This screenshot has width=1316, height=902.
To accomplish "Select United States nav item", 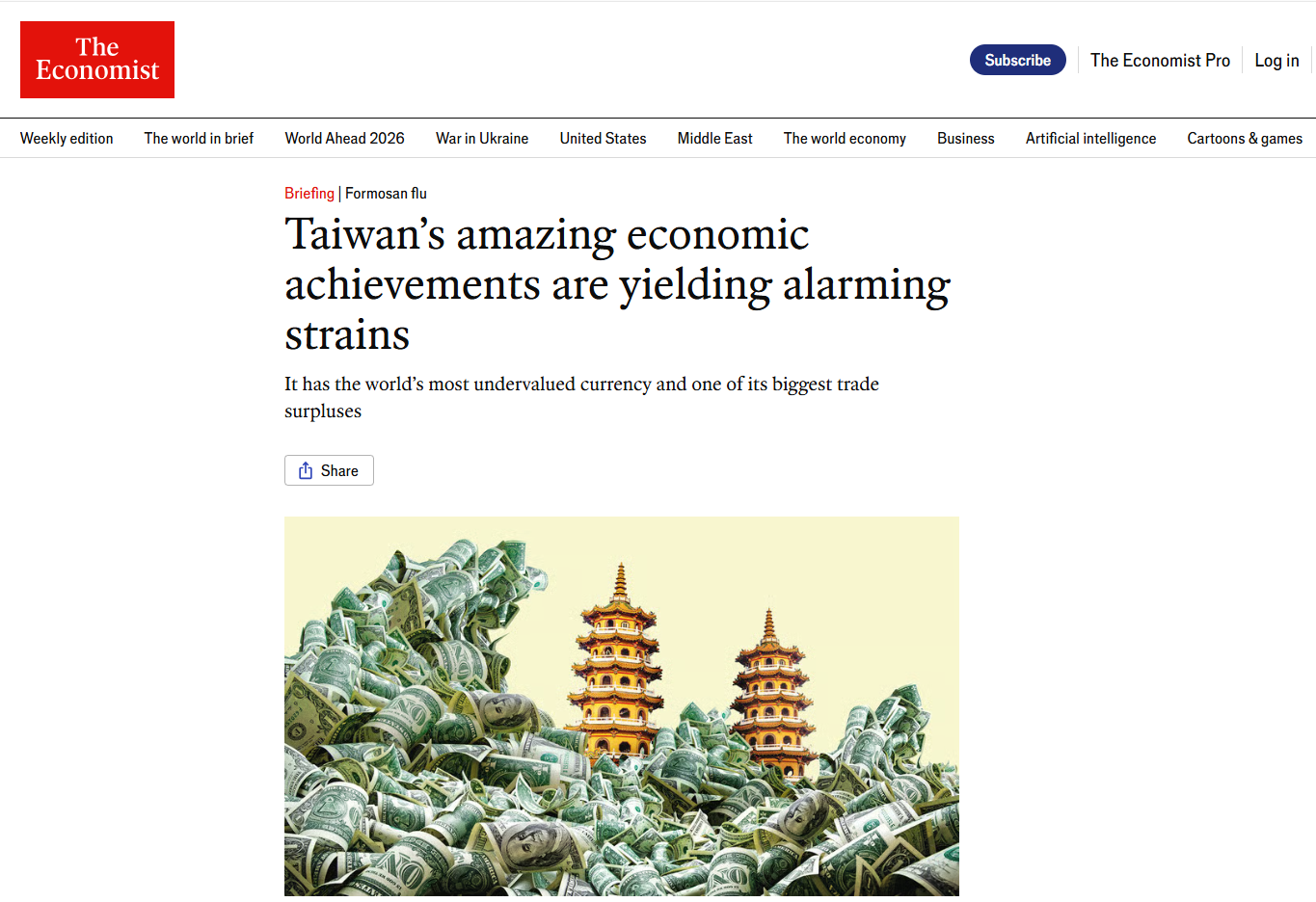I will pos(603,139).
